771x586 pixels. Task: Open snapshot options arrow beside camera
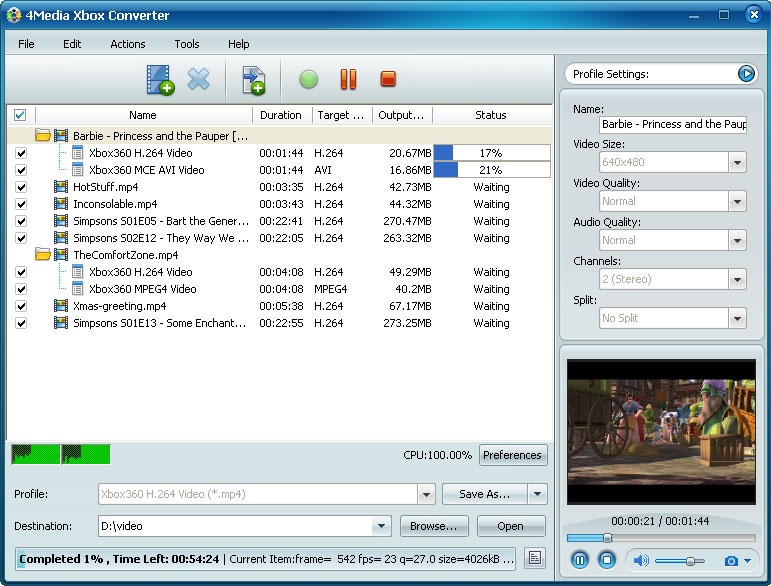[x=747, y=561]
